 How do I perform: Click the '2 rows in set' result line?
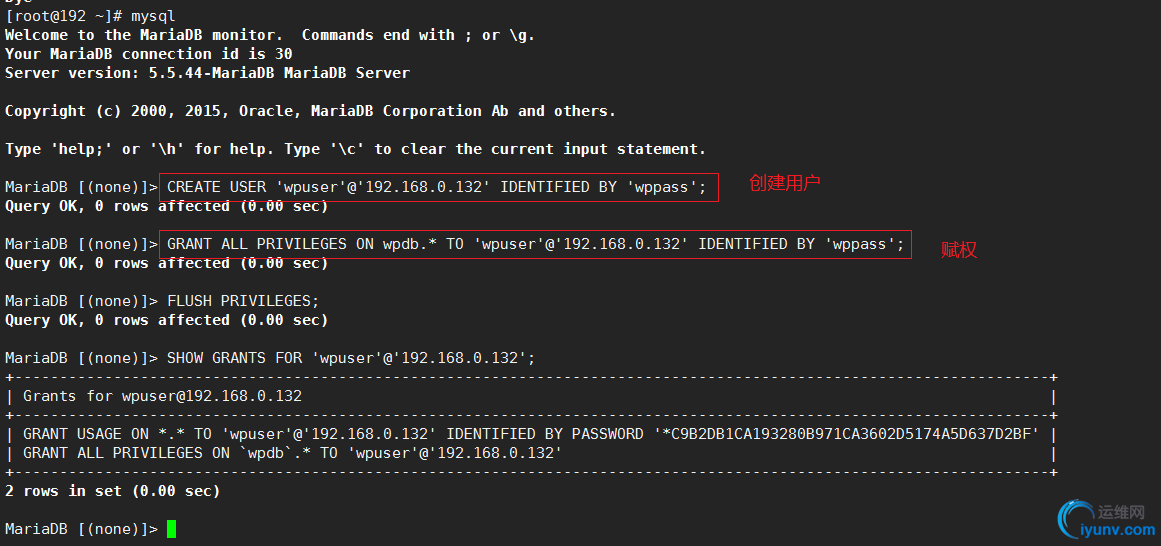point(113,490)
